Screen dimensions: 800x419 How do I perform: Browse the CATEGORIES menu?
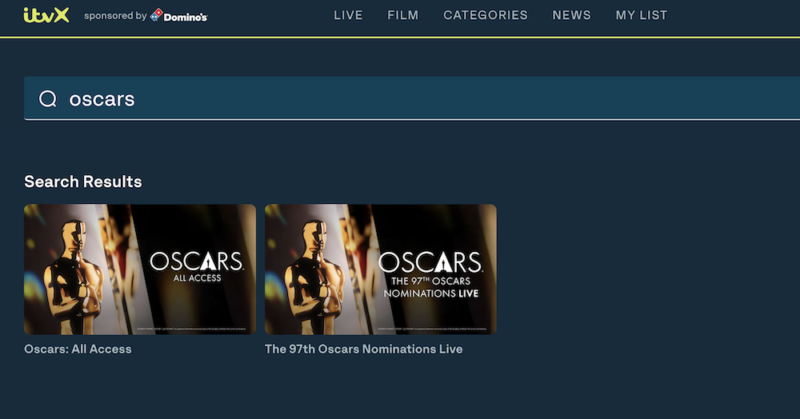coord(486,15)
